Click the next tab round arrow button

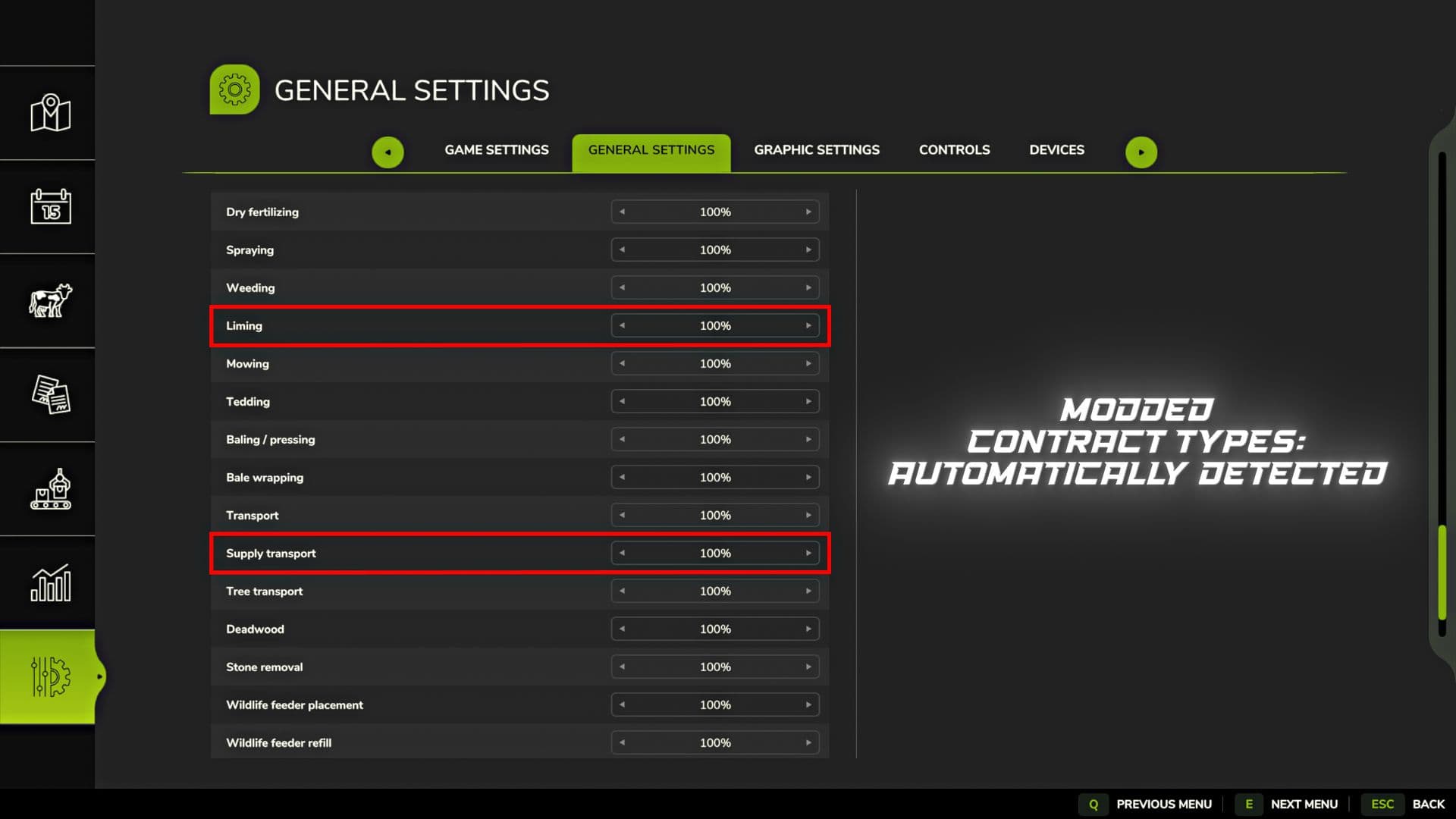[x=1141, y=152]
